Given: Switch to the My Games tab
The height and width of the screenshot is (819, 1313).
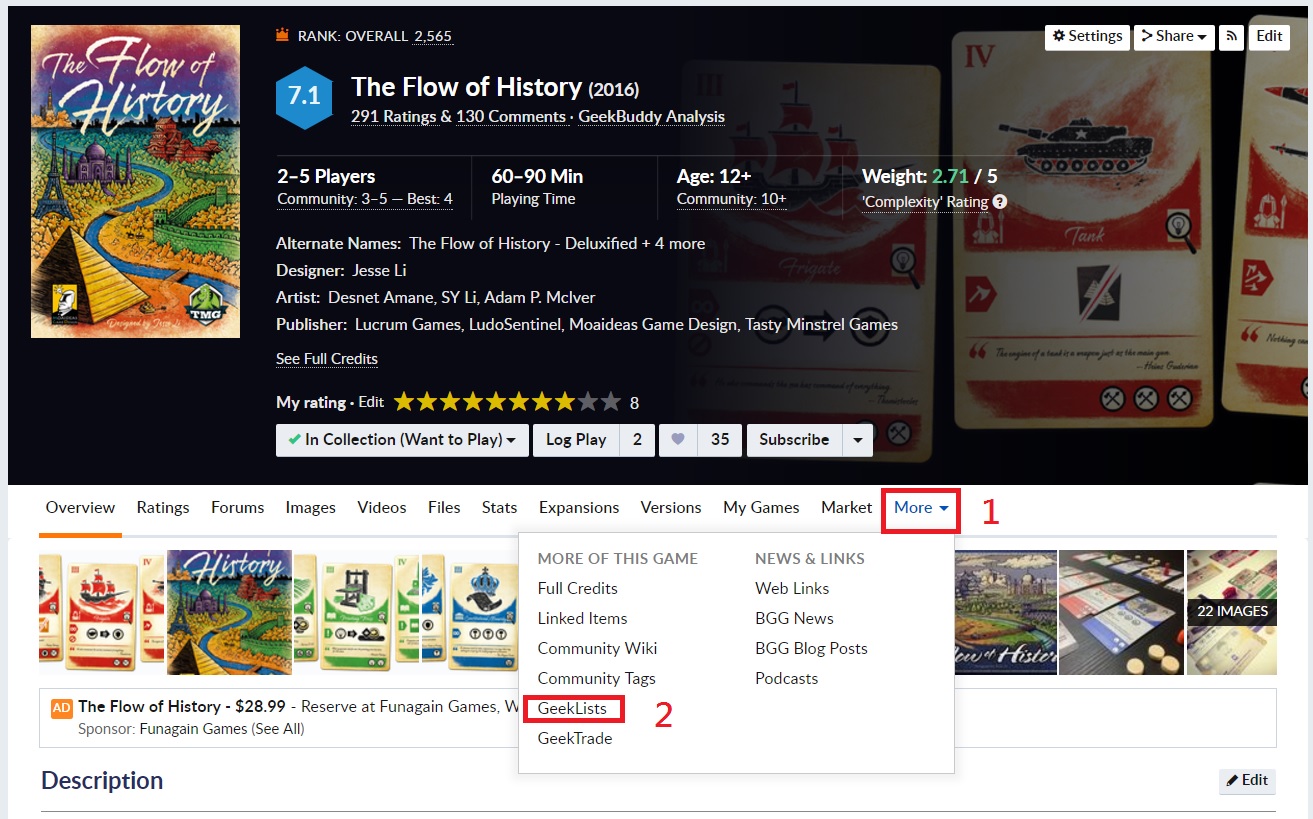Looking at the screenshot, I should pyautogui.click(x=761, y=508).
